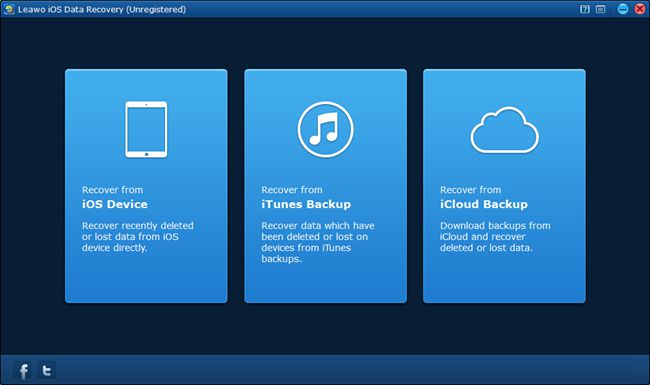Click 'Download backups from iCloud' description
This screenshot has height=385, width=650.
pyautogui.click(x=495, y=237)
